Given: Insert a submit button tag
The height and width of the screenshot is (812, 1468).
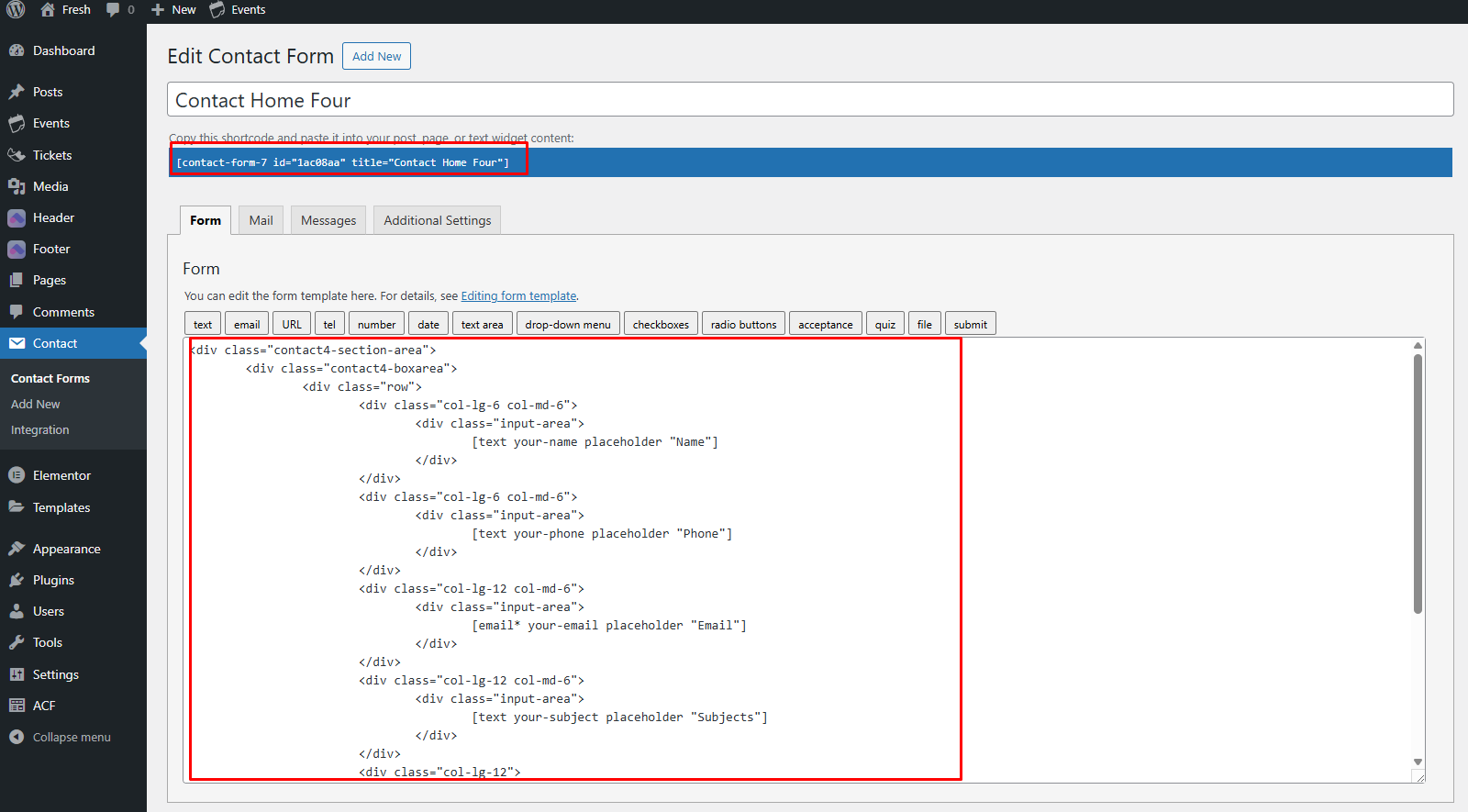Looking at the screenshot, I should [x=971, y=324].
